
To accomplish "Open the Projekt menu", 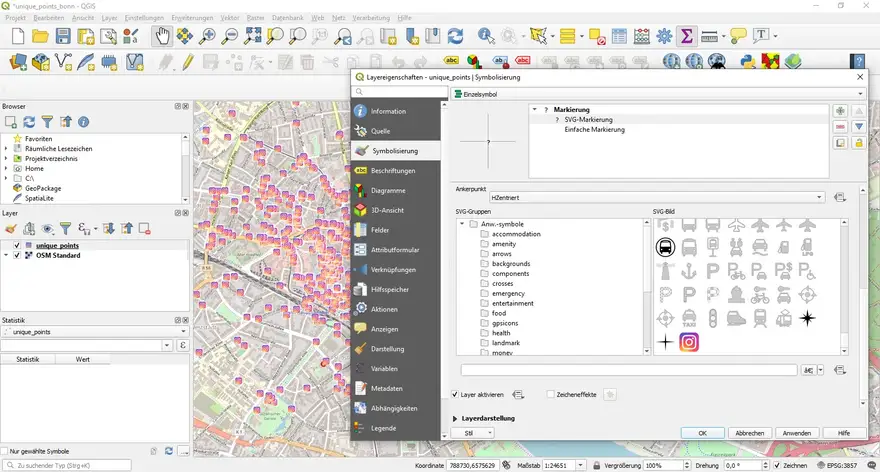I will (16, 18).
